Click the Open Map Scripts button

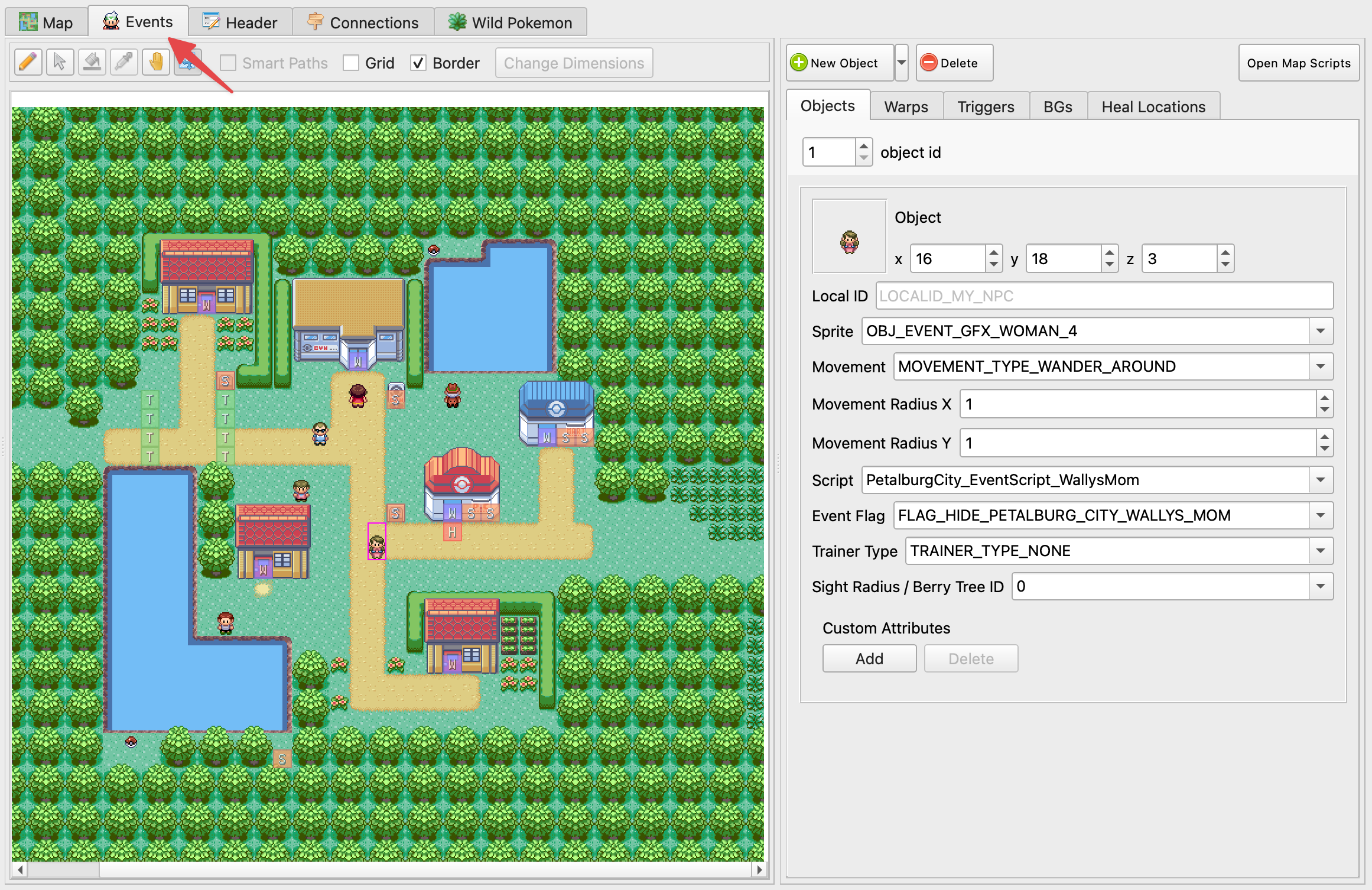1298,62
